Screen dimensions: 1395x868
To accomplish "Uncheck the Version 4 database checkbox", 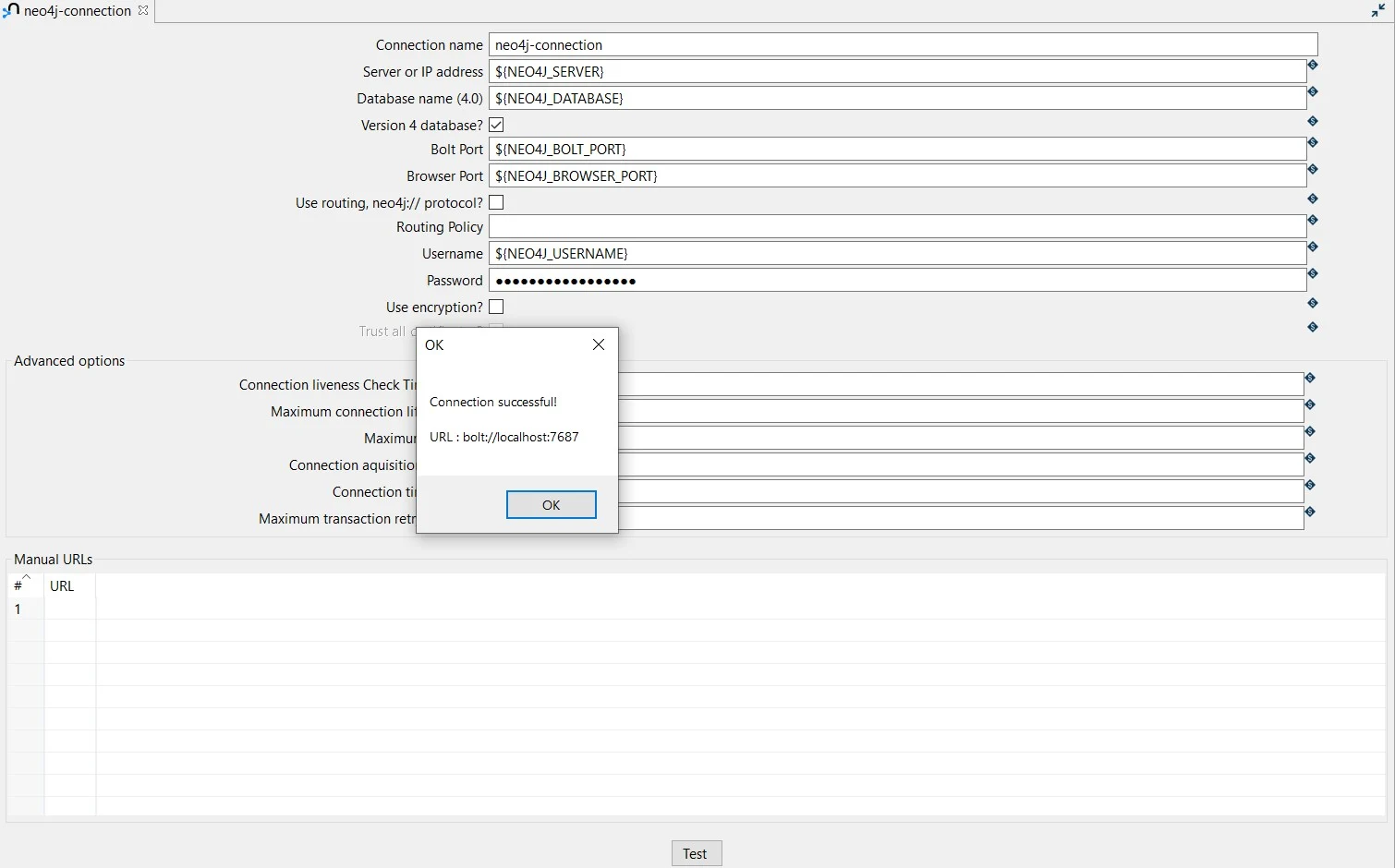I will click(x=496, y=125).
